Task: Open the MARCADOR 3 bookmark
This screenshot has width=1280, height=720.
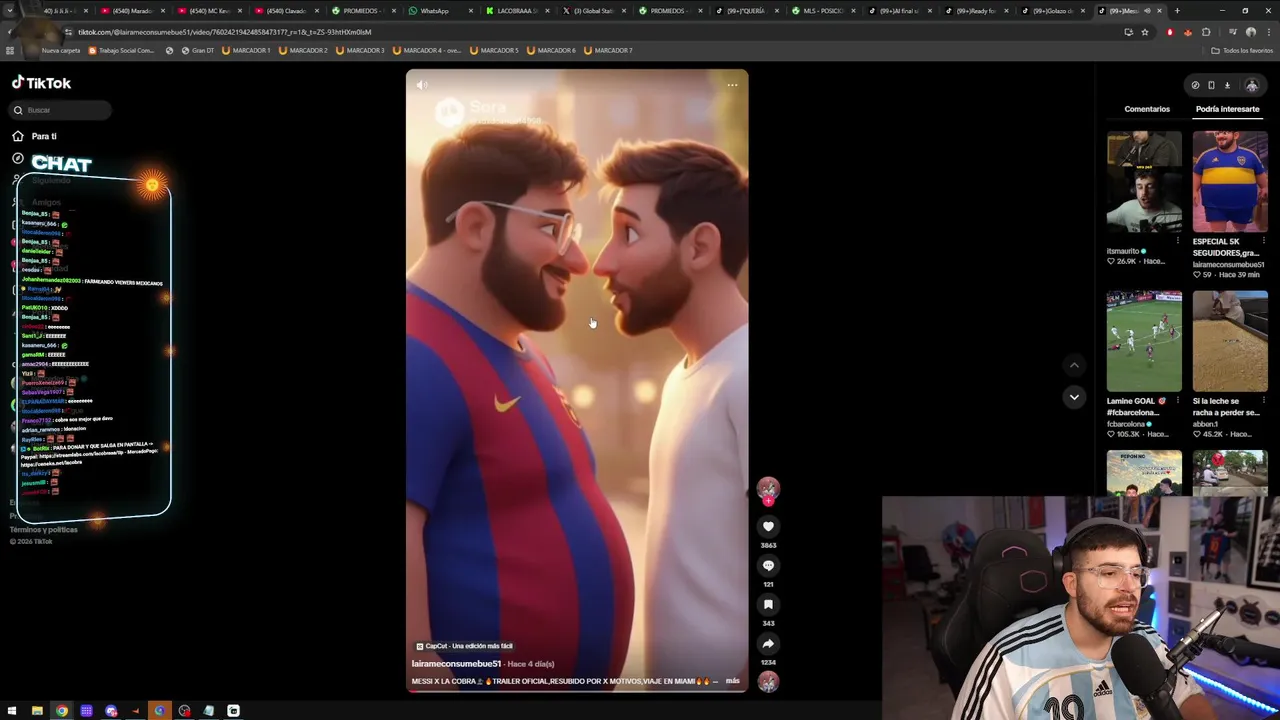Action: 360,50
